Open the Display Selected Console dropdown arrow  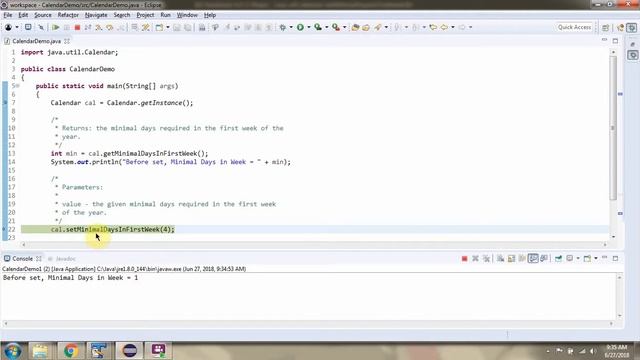pos(578,258)
